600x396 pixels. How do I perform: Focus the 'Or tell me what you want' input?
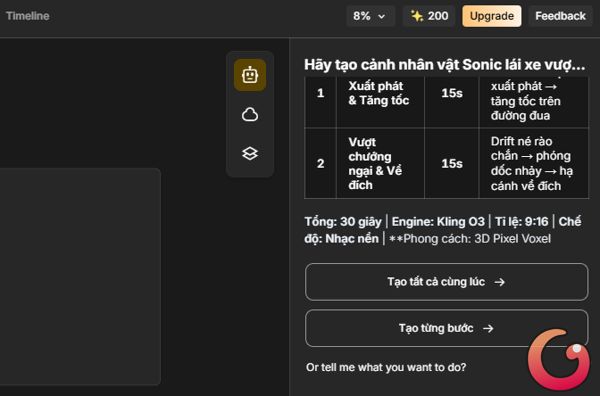coord(386,367)
